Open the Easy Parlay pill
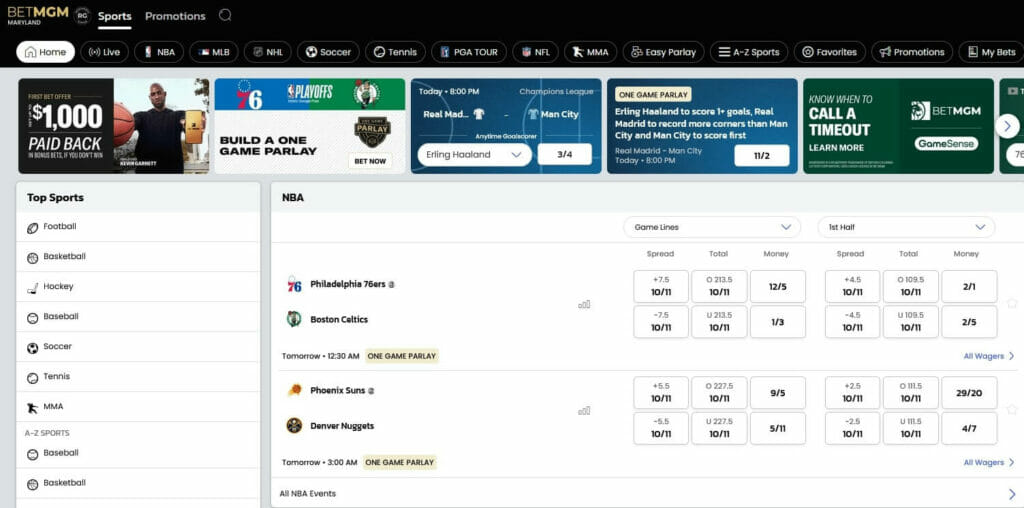This screenshot has width=1024, height=508. click(x=664, y=52)
